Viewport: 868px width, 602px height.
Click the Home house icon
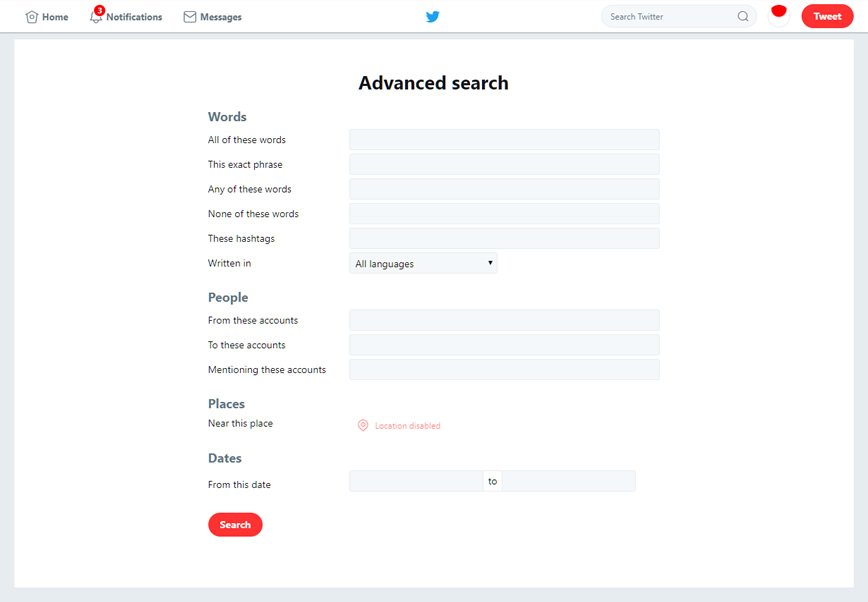32,17
